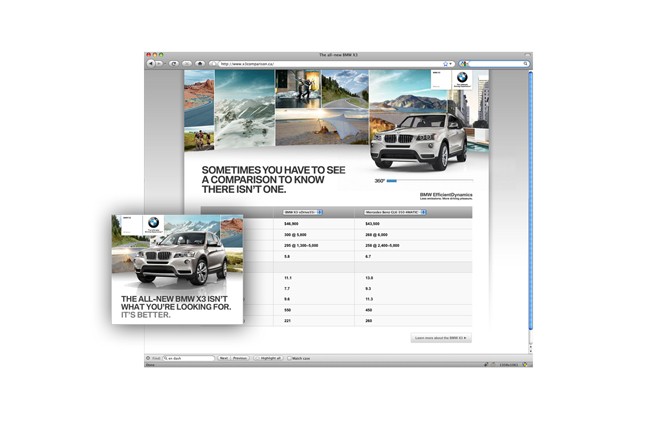Click the vertical page scrollbar
Image resolution: width=653 pixels, height=423 pixels.
531,200
